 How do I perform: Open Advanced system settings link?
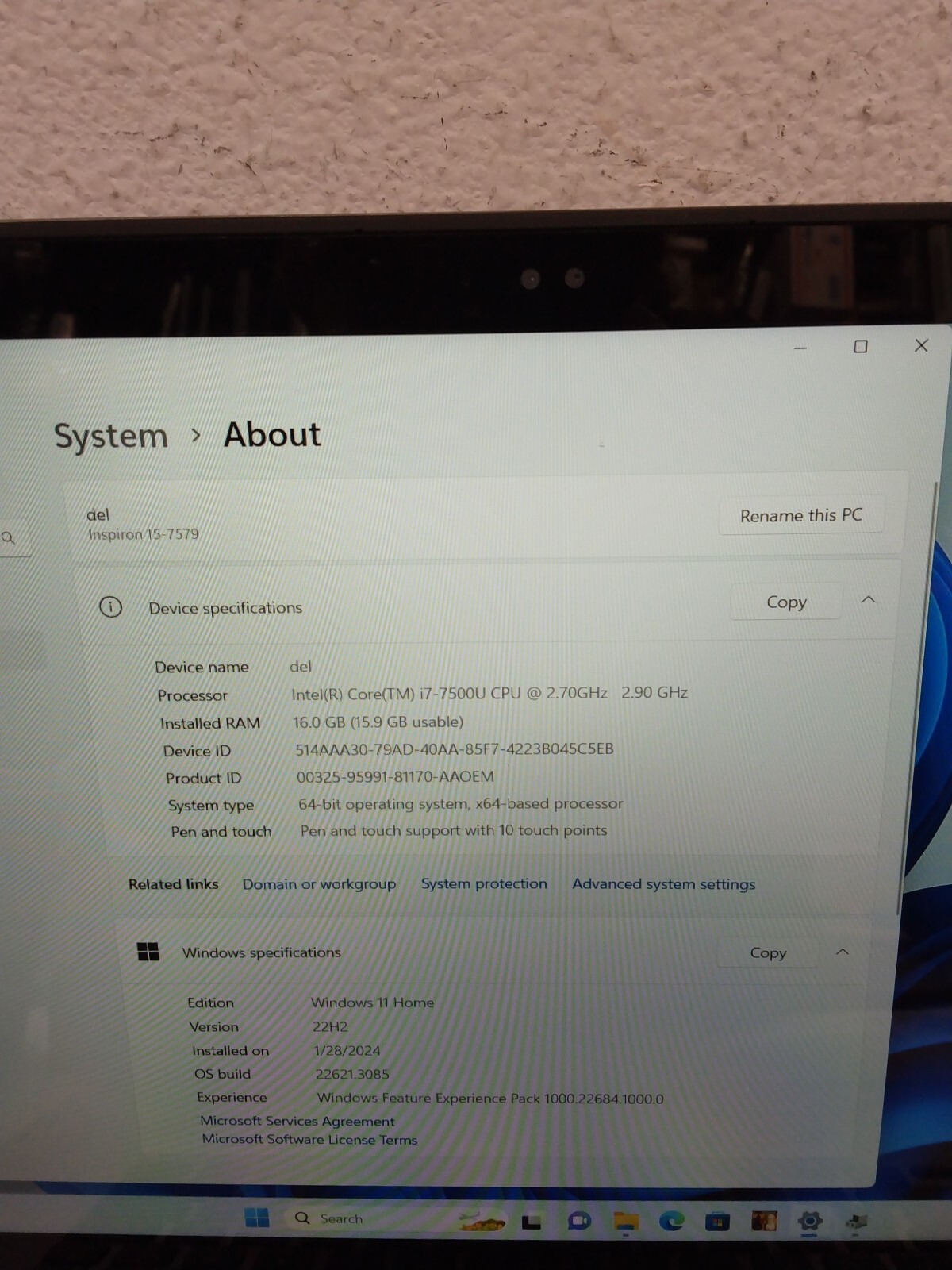pos(664,884)
